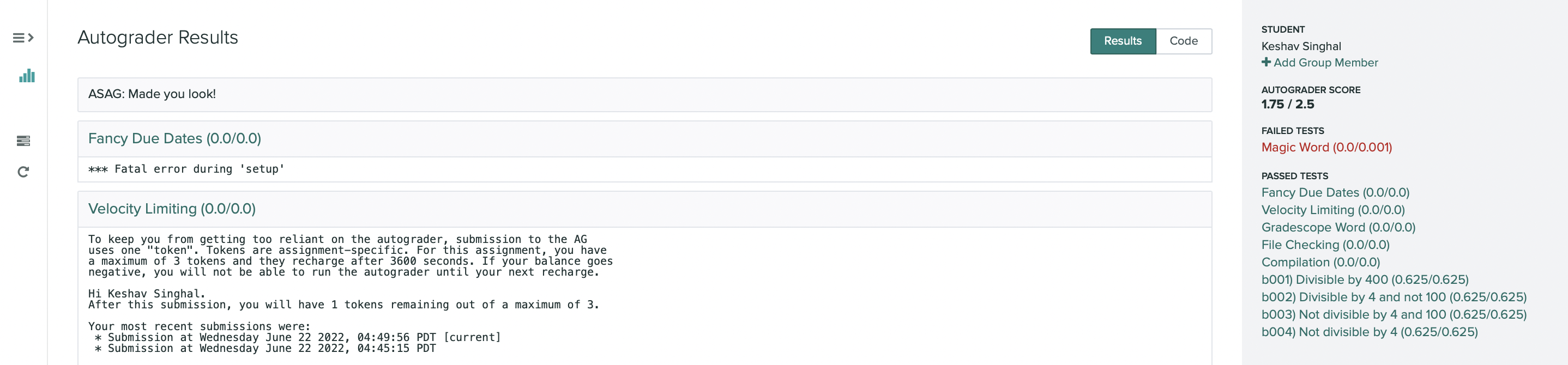Jump to Fancy Due Dates under Passed Tests
1568x365 pixels.
coord(1335,193)
